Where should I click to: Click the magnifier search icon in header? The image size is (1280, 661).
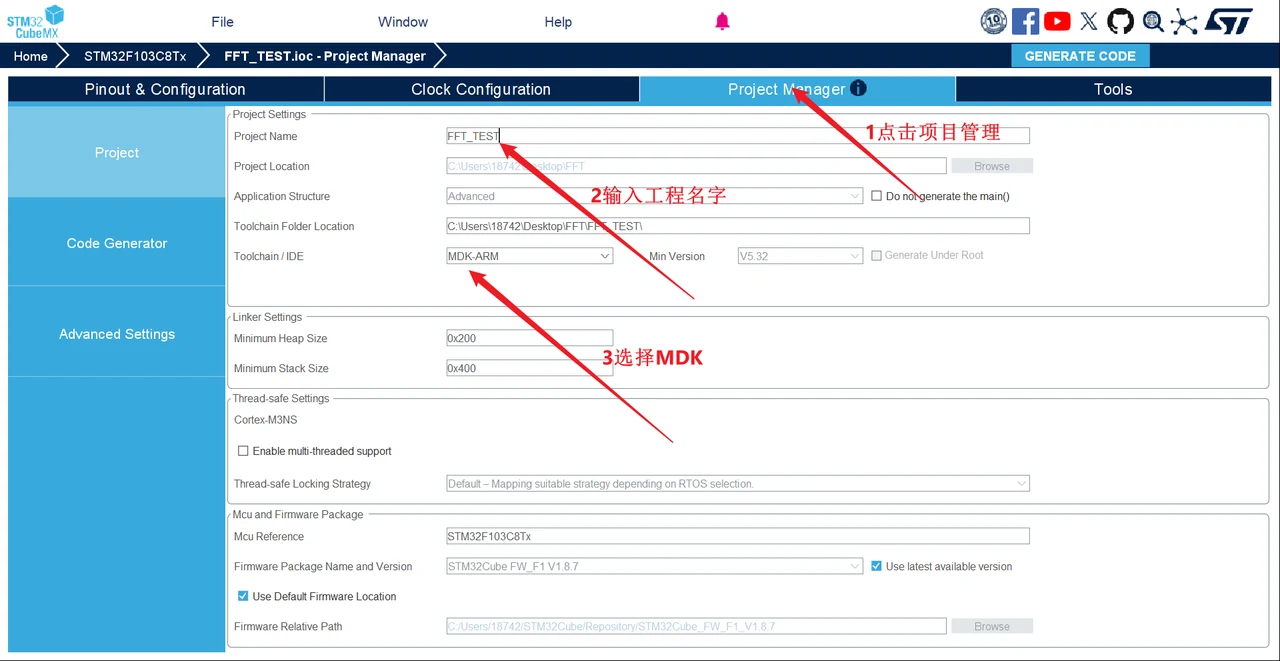(1153, 21)
